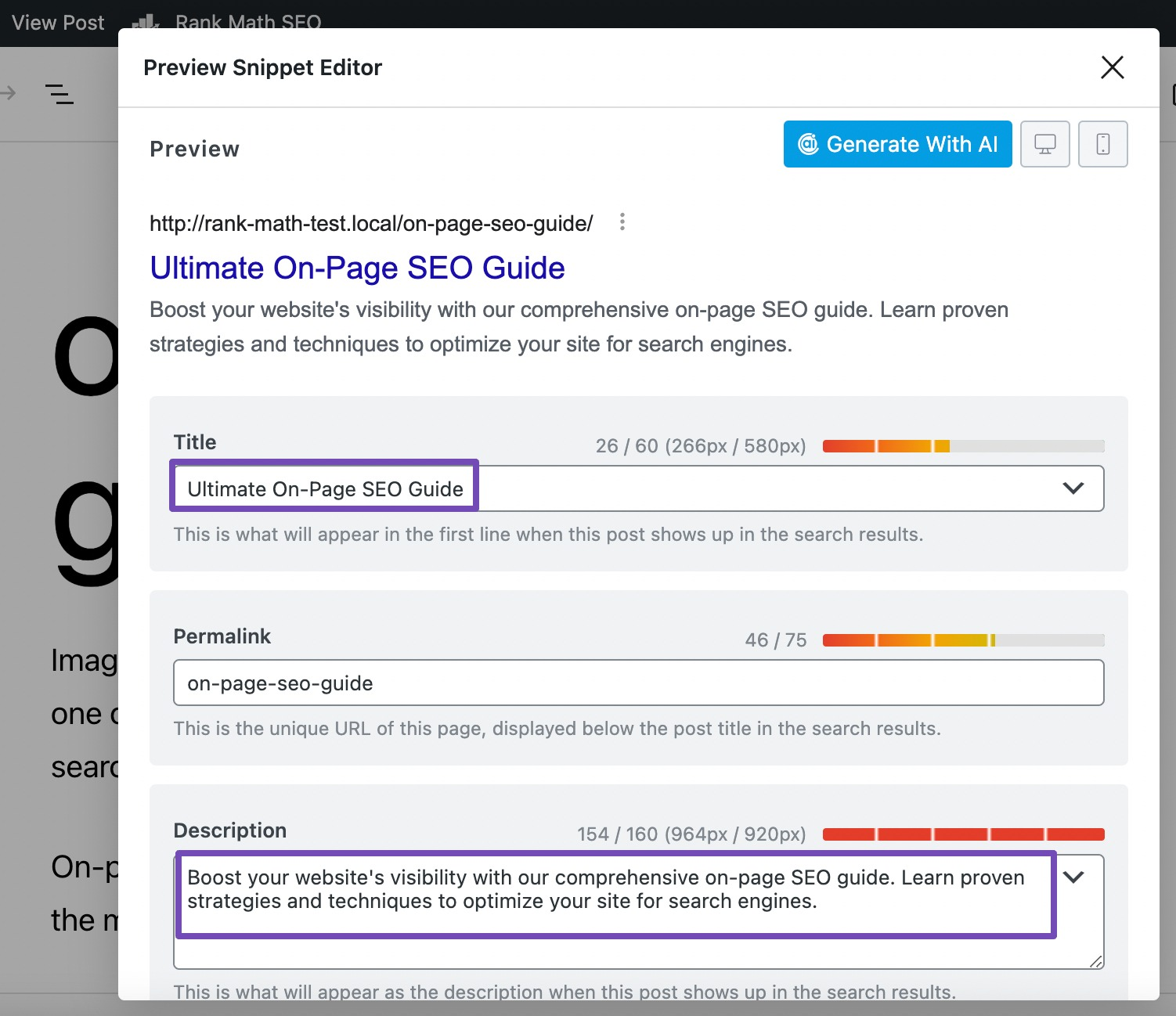Viewport: 1176px width, 1016px height.
Task: Close the Preview Snippet Editor dialog
Action: coord(1112,67)
